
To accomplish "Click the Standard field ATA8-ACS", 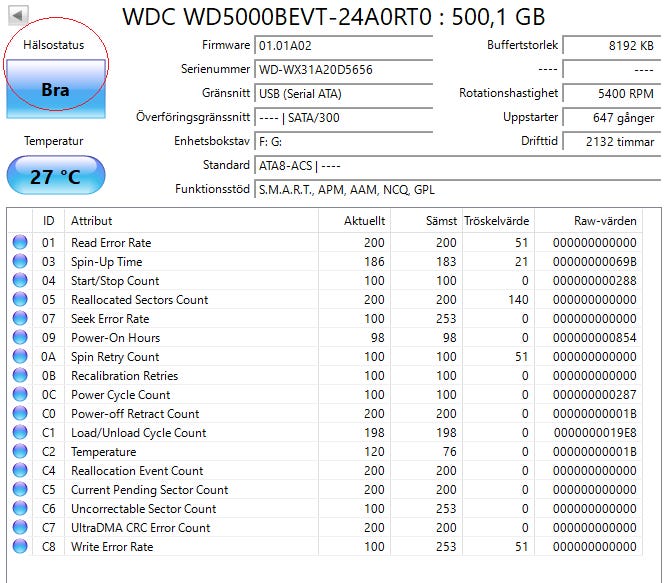I will pos(458,166).
